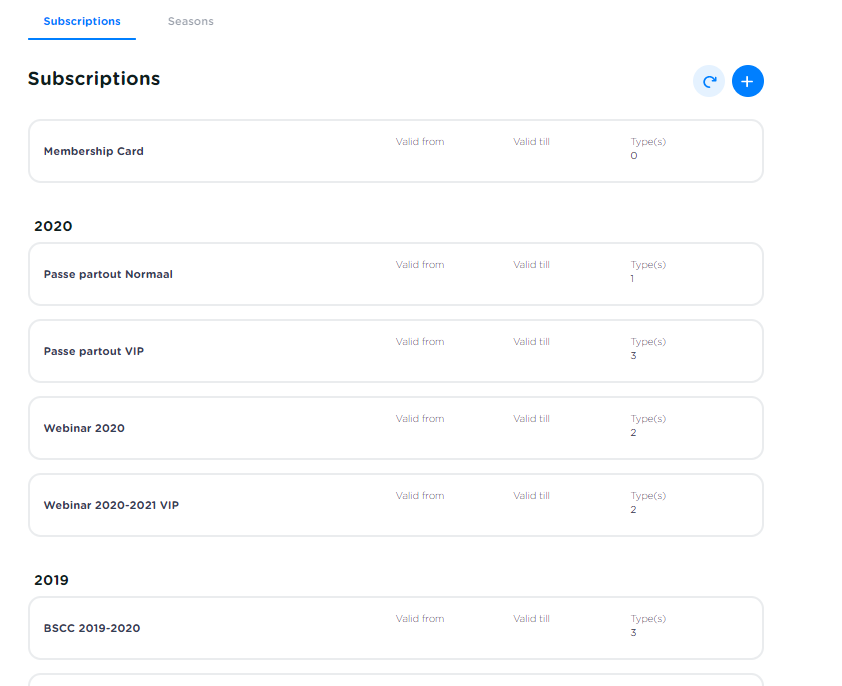Screen dimensions: 842x686
Task: Click the 2020 season group heading
Action: [x=53, y=226]
